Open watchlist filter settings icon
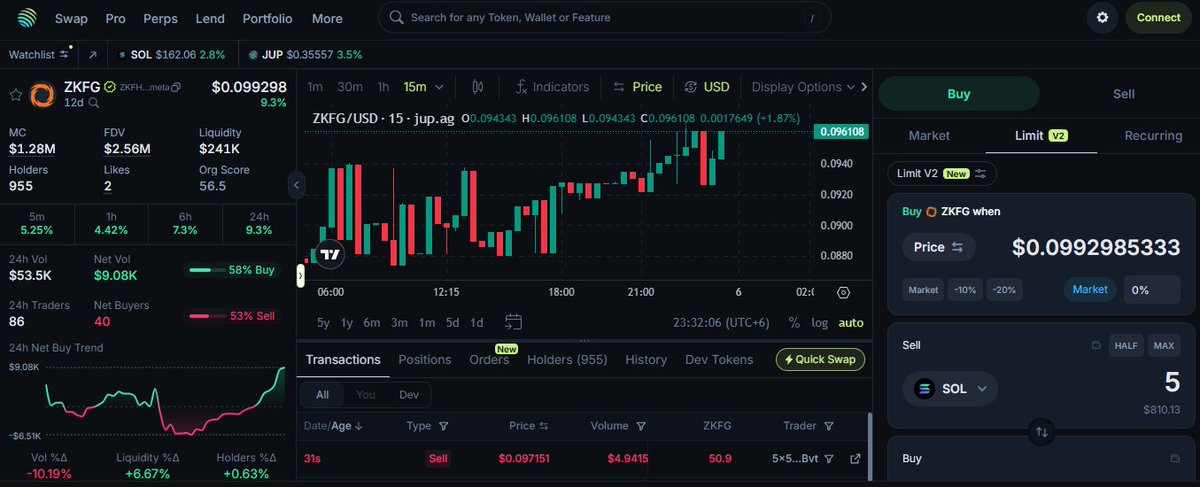 click(x=64, y=53)
